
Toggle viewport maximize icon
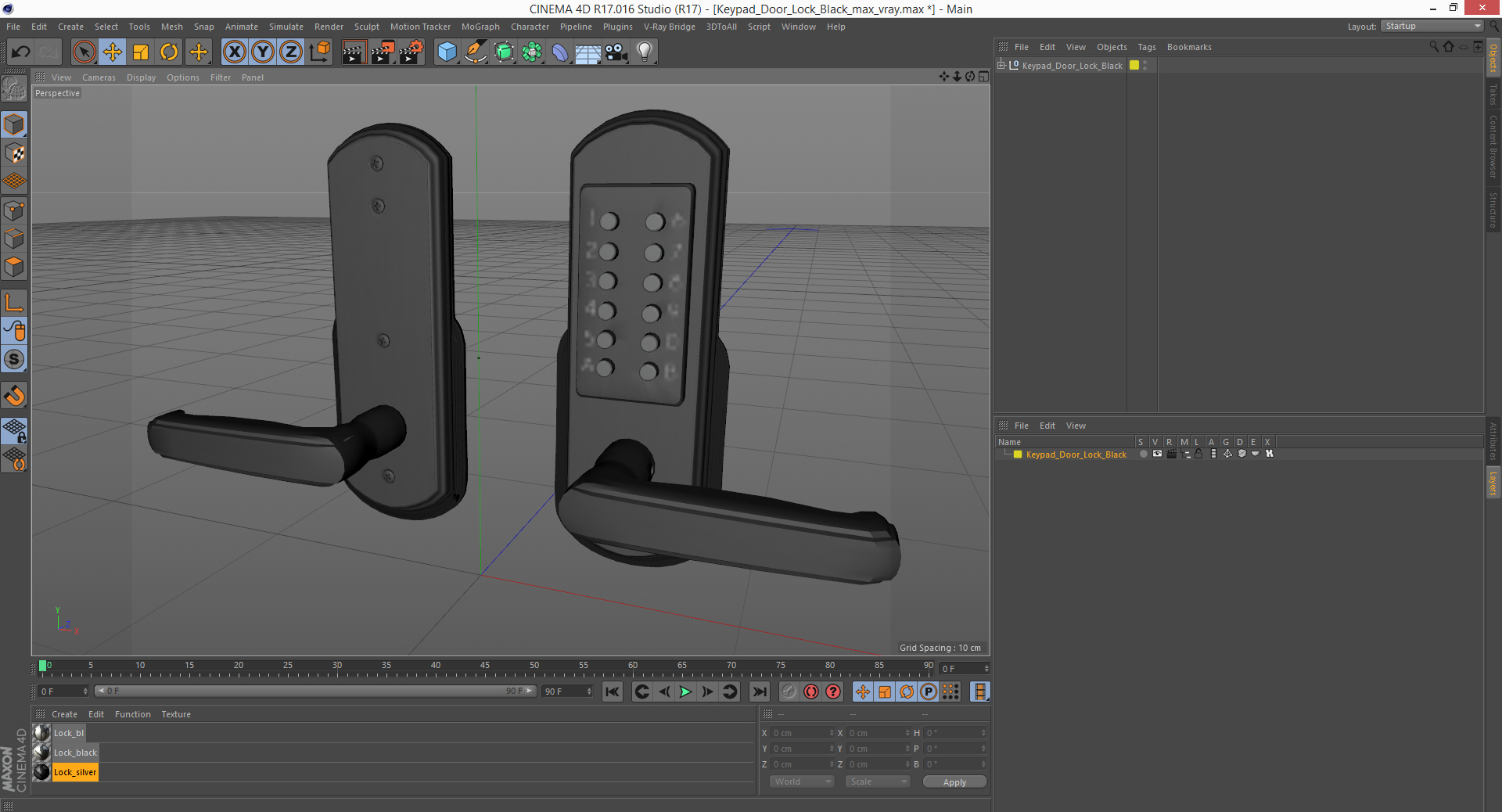(x=983, y=77)
